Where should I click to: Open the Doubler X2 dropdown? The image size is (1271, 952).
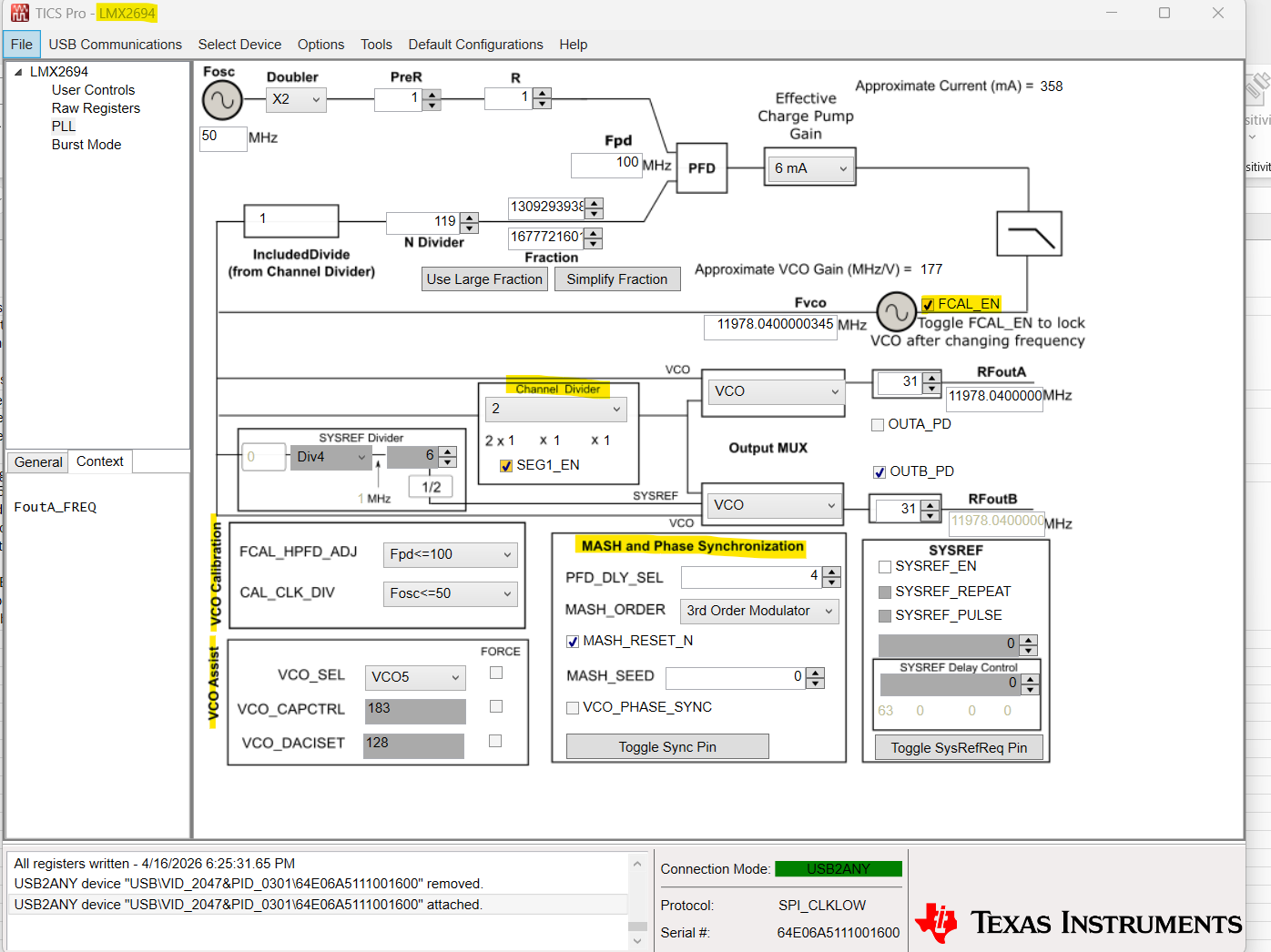[296, 99]
